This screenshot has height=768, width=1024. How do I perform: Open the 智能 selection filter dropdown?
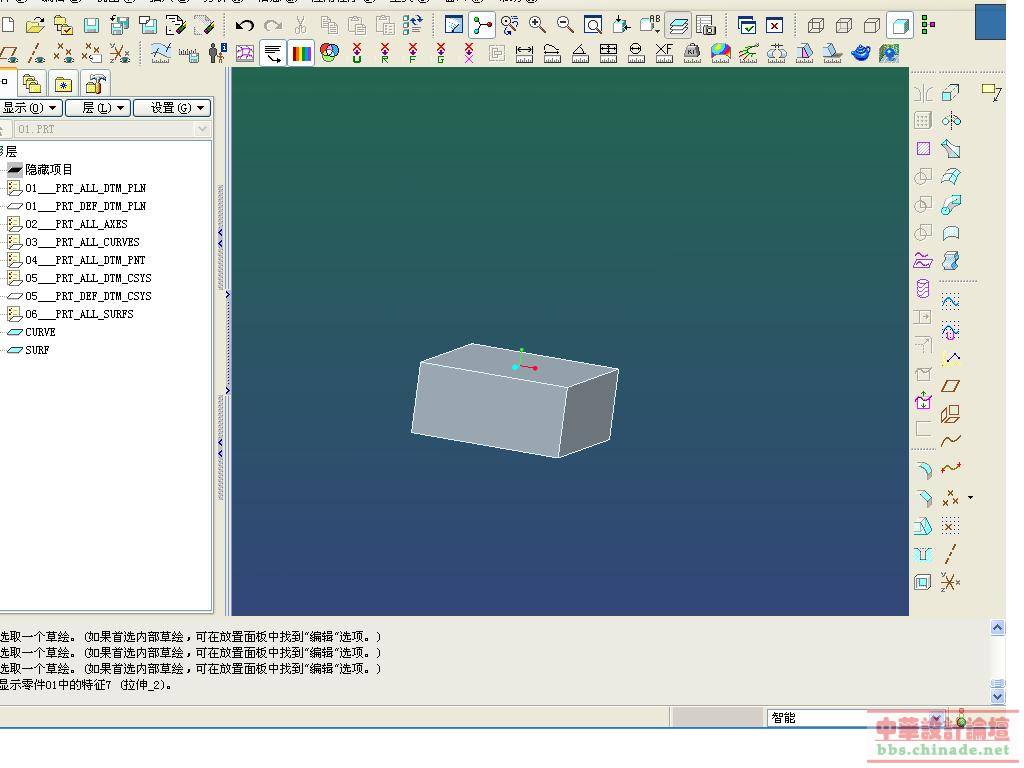pyautogui.click(x=937, y=718)
